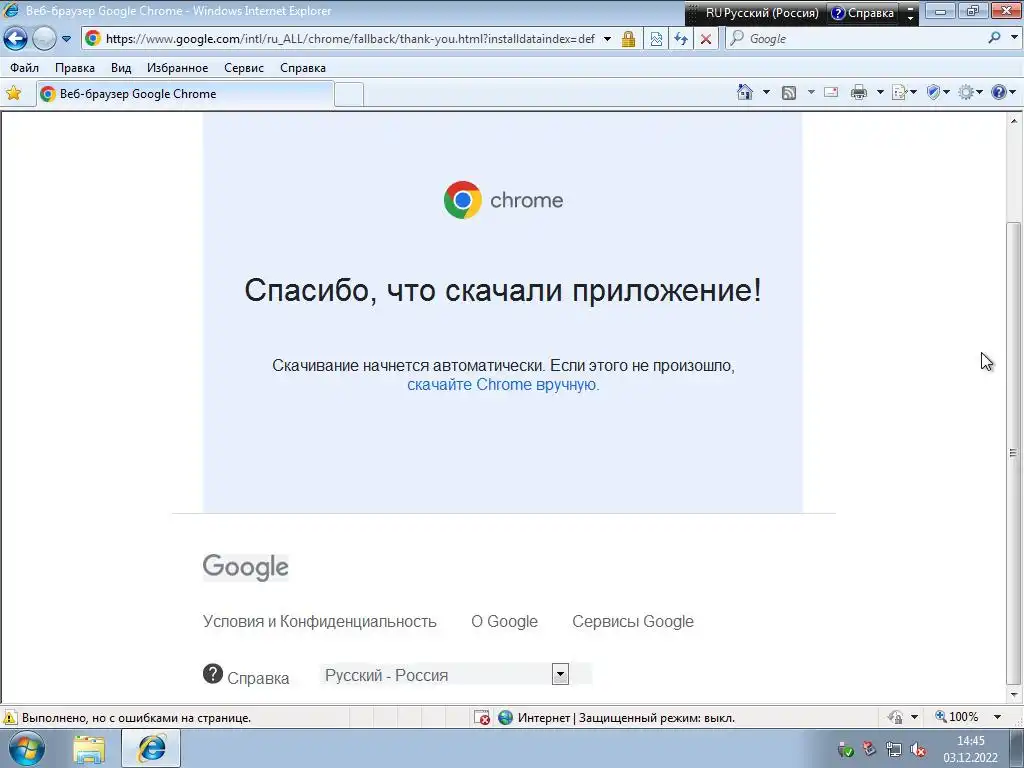The width and height of the screenshot is (1024, 768).
Task: Click the red-flag Action Center tray icon
Action: [869, 749]
